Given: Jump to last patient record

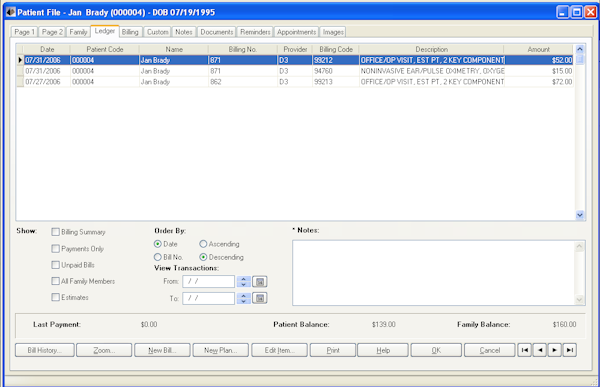Looking at the screenshot, I should pyautogui.click(x=570, y=350).
